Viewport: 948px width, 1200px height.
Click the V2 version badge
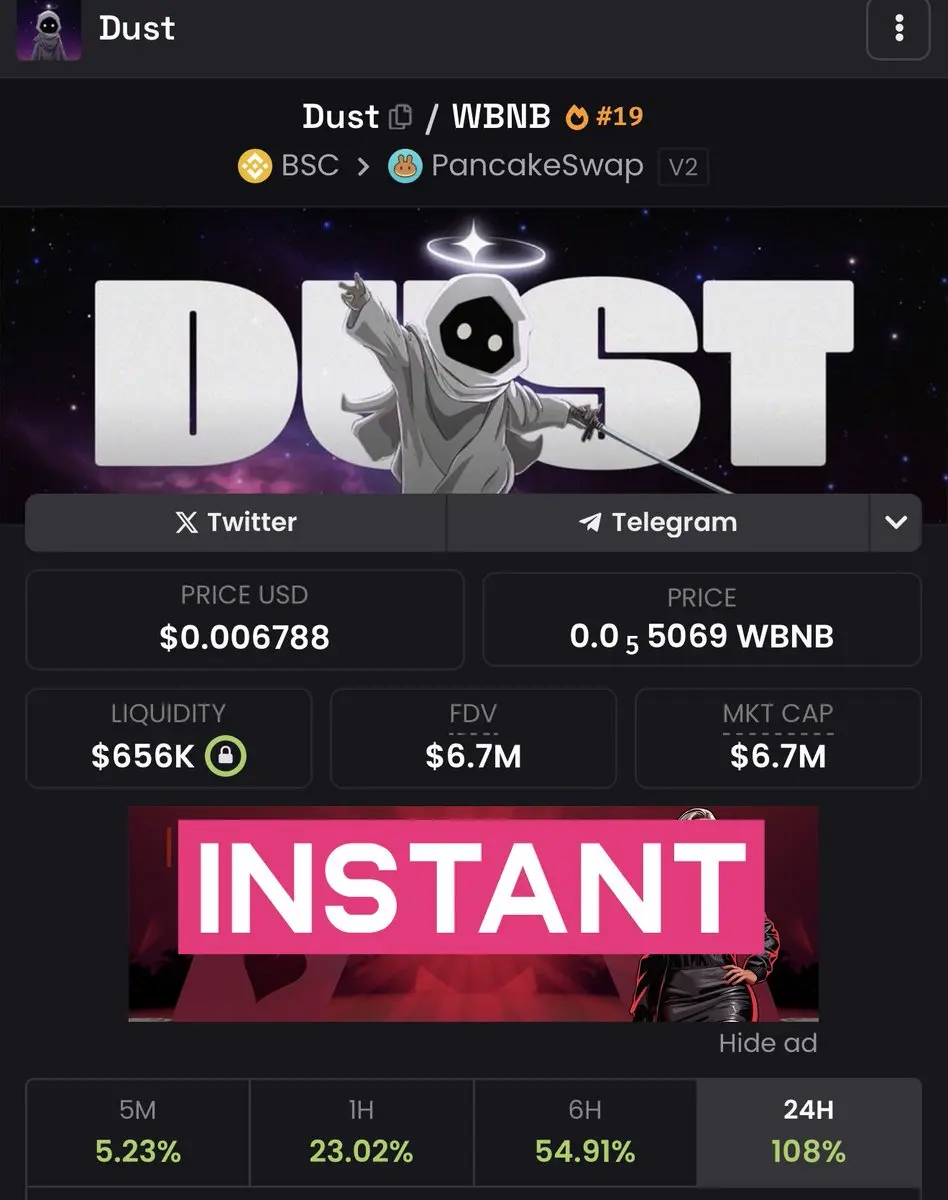click(x=683, y=167)
